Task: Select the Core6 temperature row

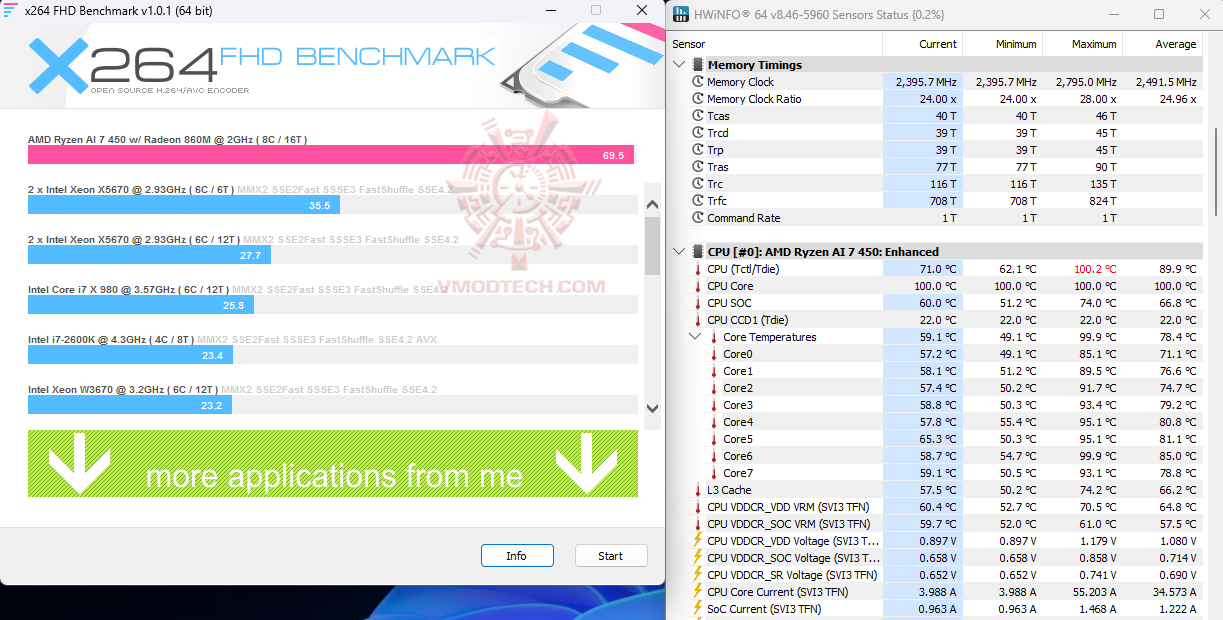Action: (935, 456)
